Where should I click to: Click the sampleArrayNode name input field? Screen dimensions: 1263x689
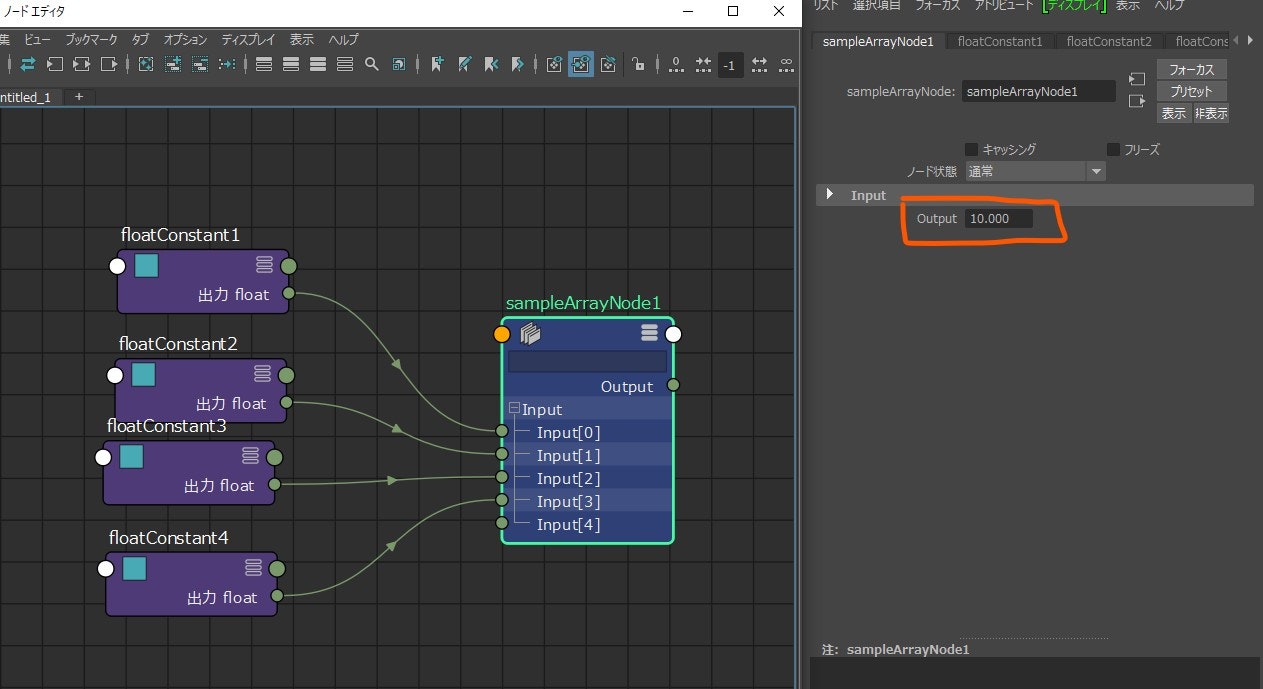[1039, 91]
